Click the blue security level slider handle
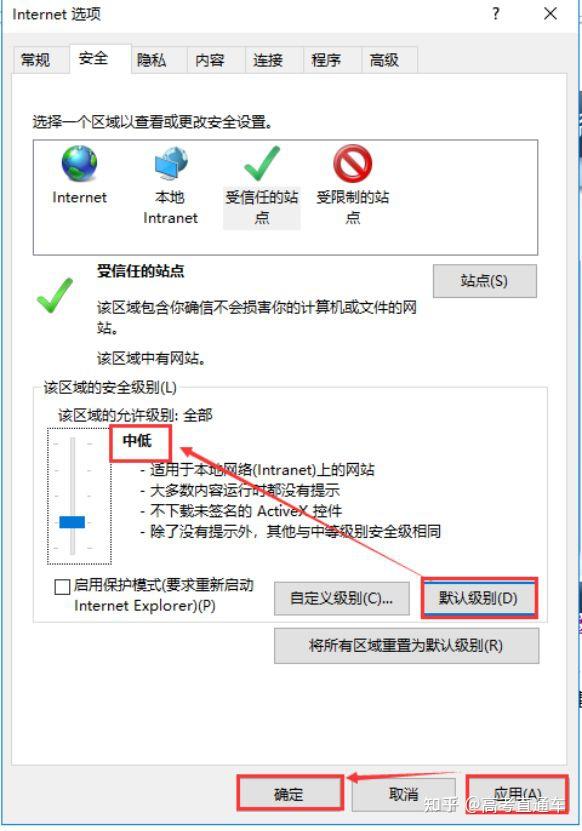Screen dimensions: 582x831 (x=72, y=522)
